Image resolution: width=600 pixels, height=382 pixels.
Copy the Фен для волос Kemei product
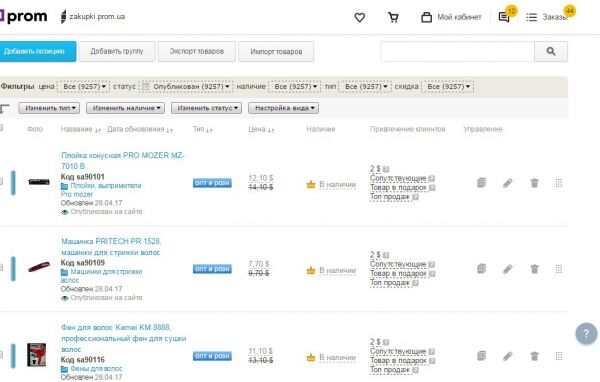[x=481, y=356]
